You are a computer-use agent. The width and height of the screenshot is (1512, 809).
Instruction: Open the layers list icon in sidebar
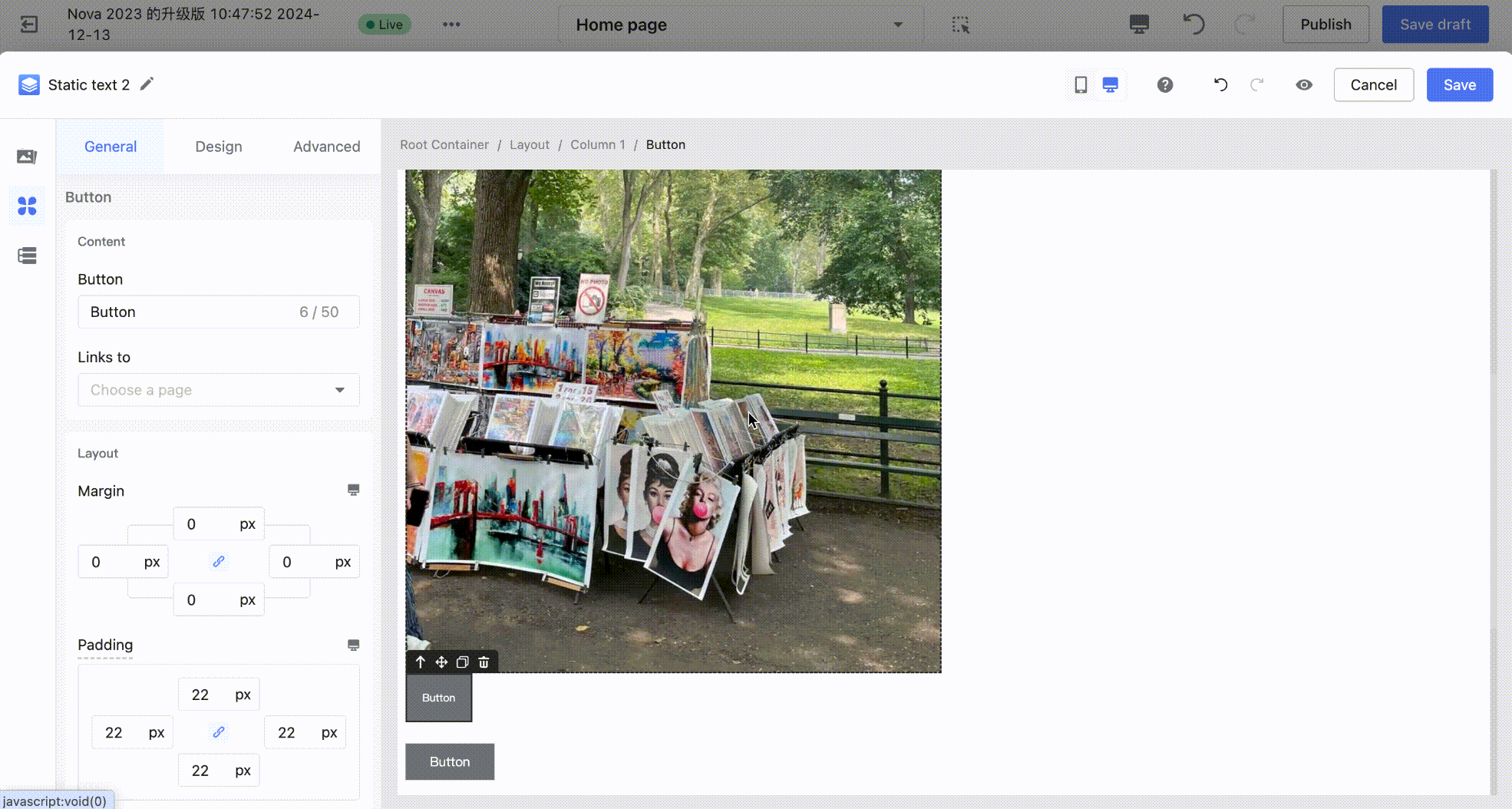pos(27,256)
